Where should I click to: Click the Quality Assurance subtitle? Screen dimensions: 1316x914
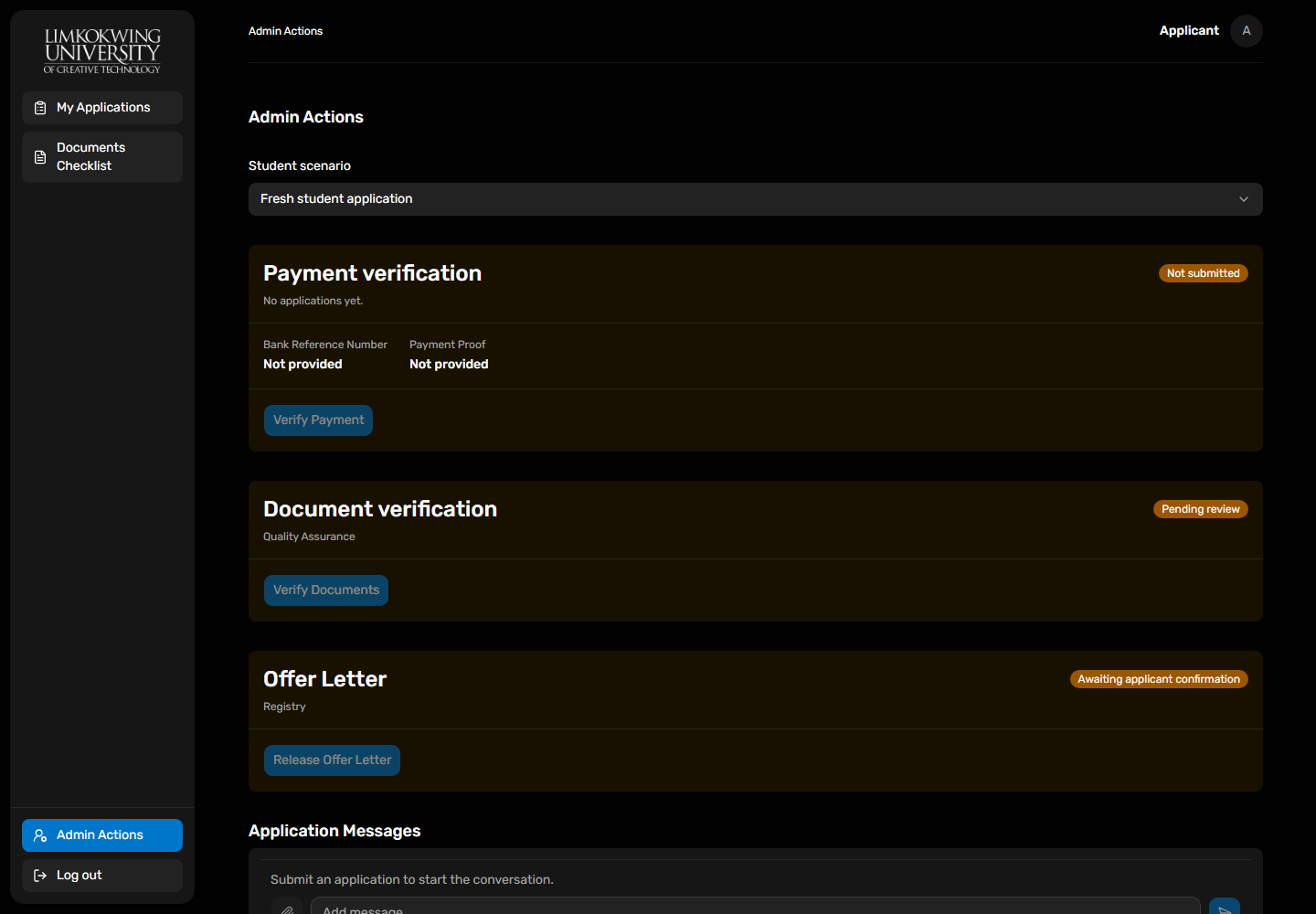point(309,537)
